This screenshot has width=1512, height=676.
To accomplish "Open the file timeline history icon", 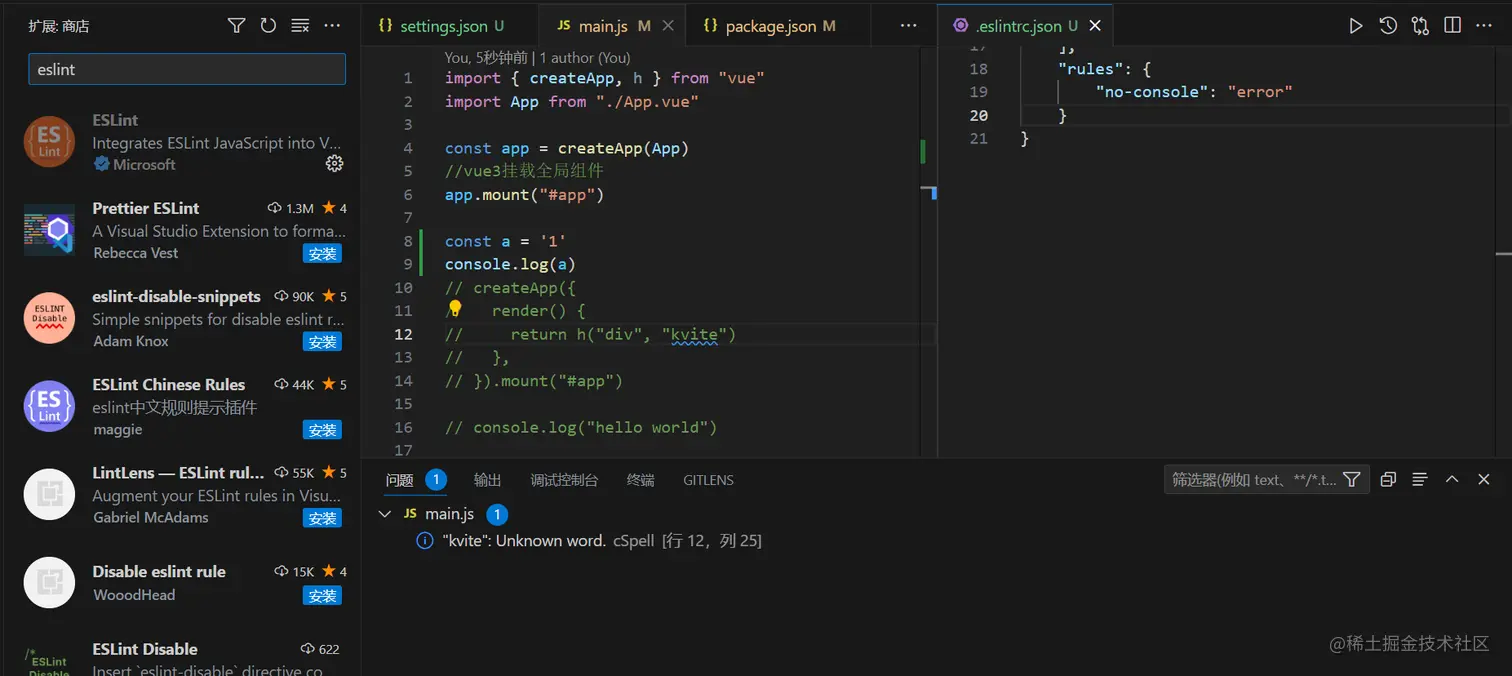I will (1388, 26).
